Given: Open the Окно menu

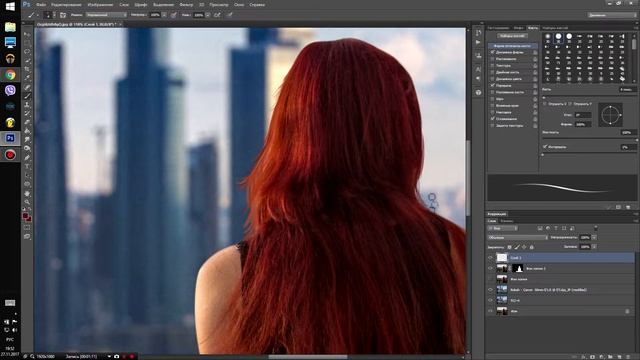Looking at the screenshot, I should [x=239, y=5].
